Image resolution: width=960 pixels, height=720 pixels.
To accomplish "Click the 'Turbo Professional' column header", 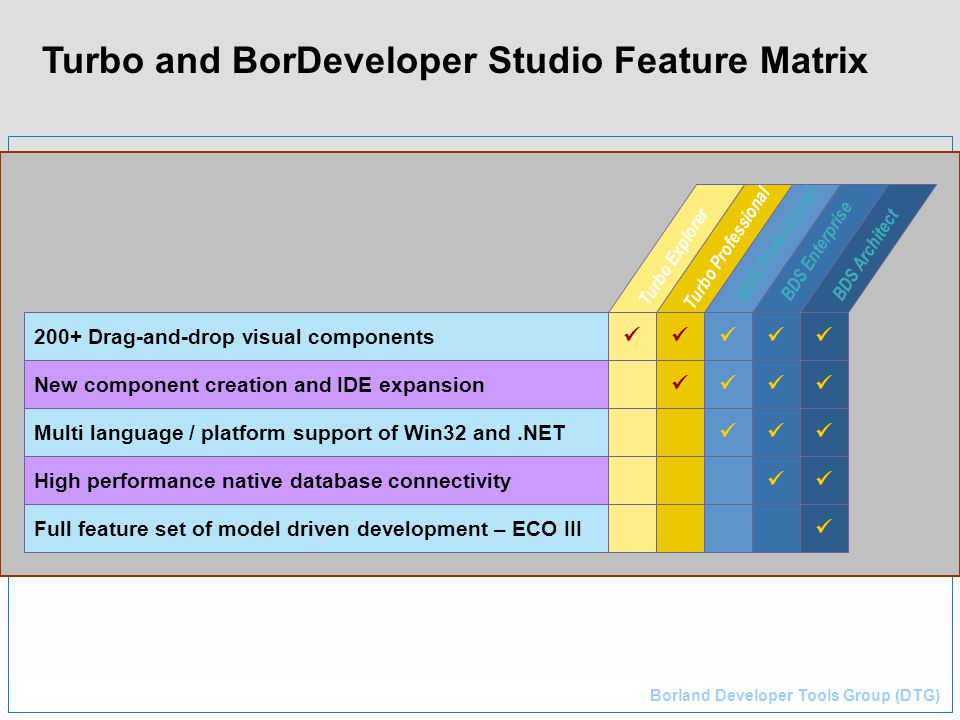I will [x=726, y=248].
